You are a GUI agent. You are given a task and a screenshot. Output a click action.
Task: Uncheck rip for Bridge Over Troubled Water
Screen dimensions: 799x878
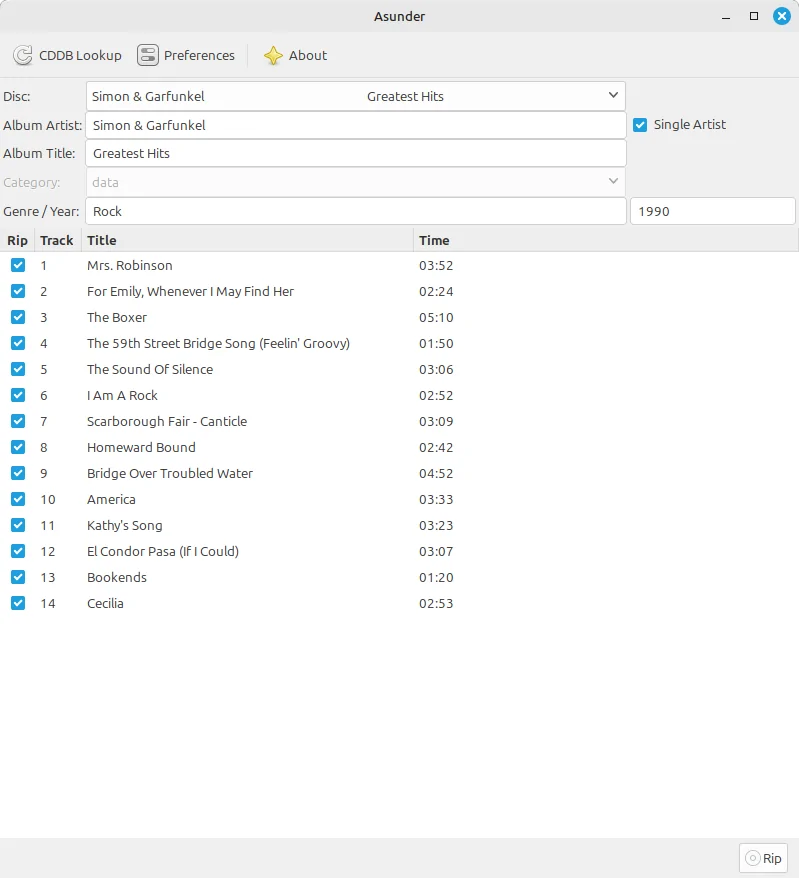coord(18,473)
